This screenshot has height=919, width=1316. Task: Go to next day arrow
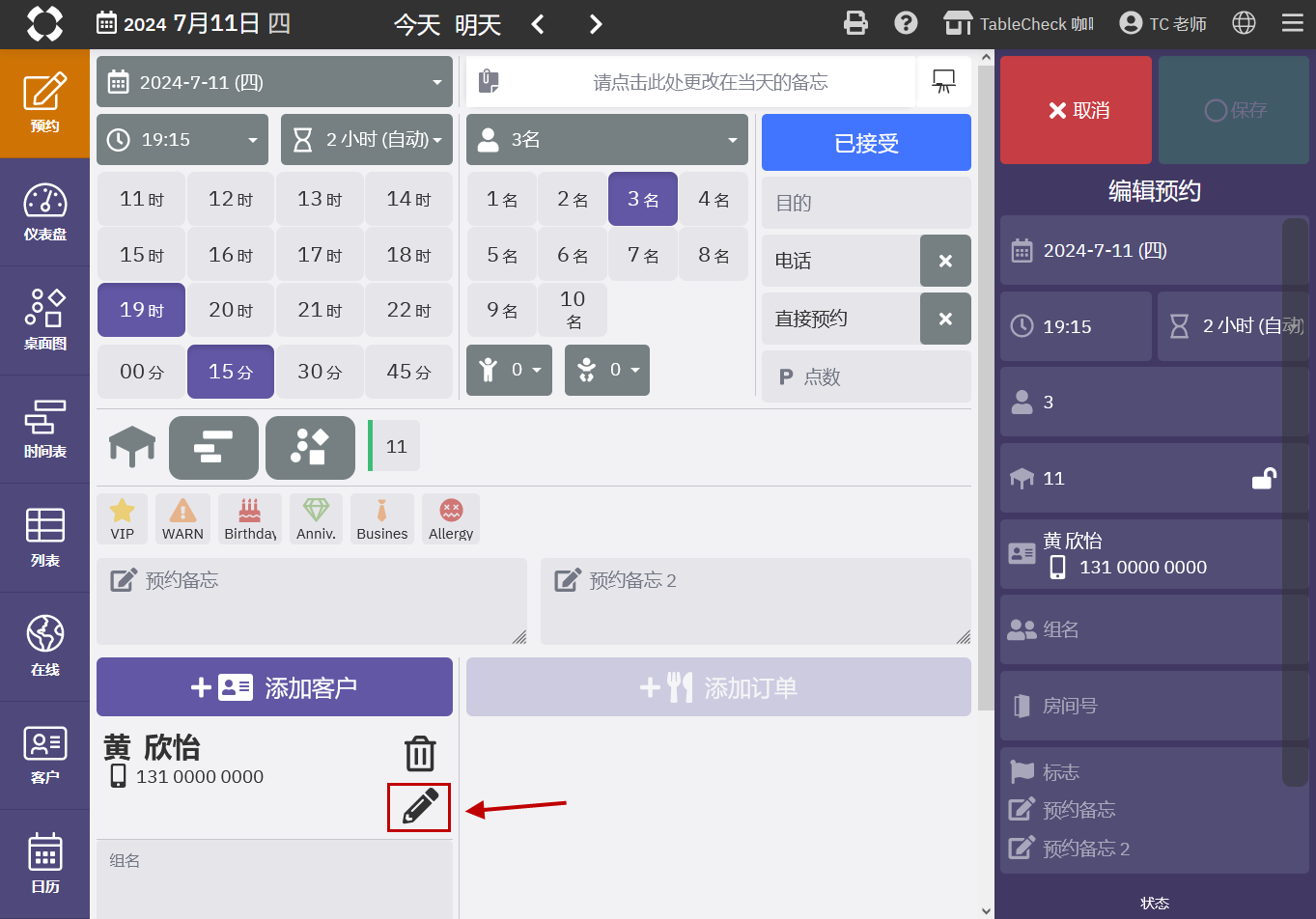tap(596, 24)
